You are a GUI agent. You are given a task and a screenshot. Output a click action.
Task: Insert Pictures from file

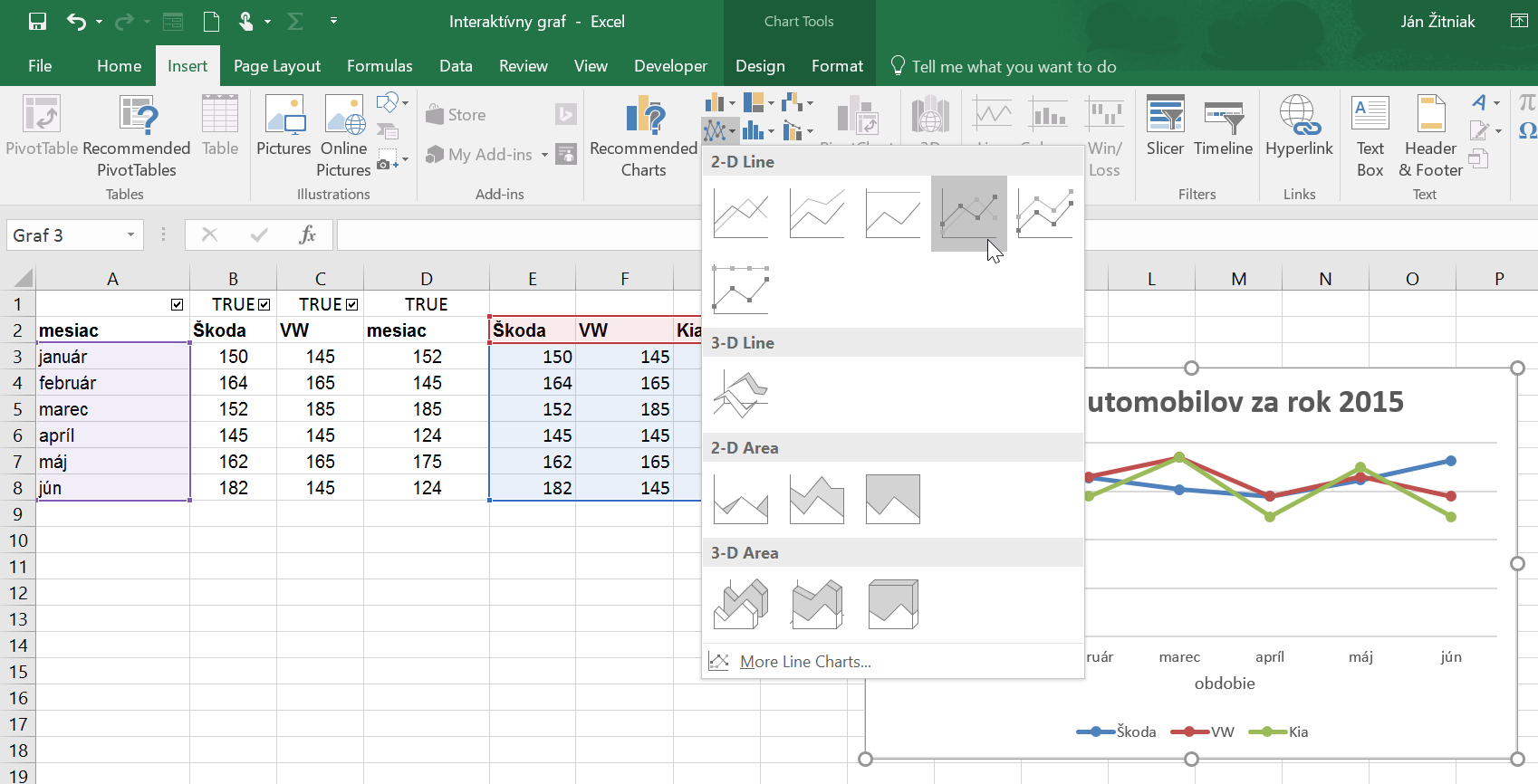(x=284, y=126)
